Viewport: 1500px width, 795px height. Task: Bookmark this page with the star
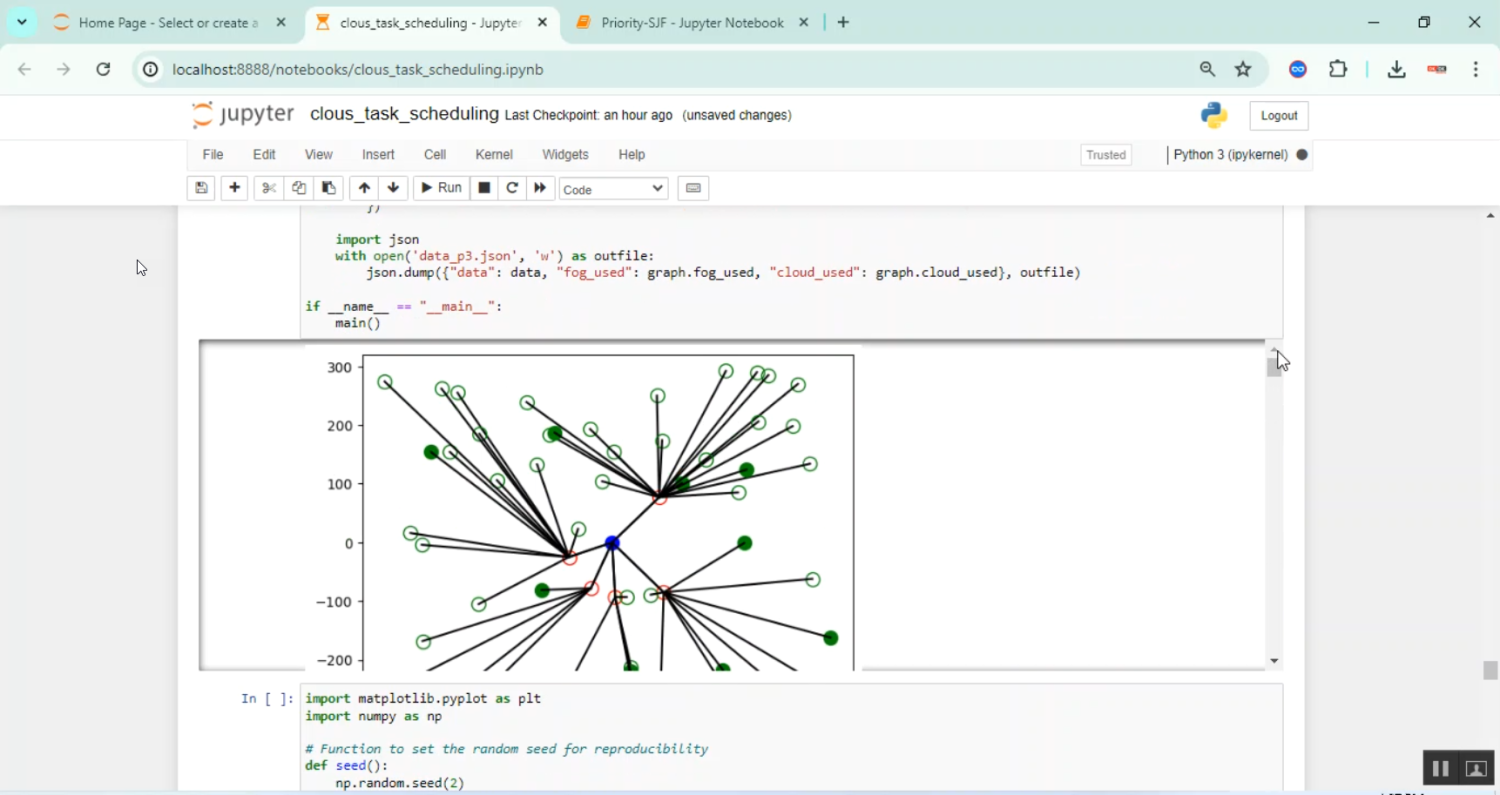(1243, 69)
